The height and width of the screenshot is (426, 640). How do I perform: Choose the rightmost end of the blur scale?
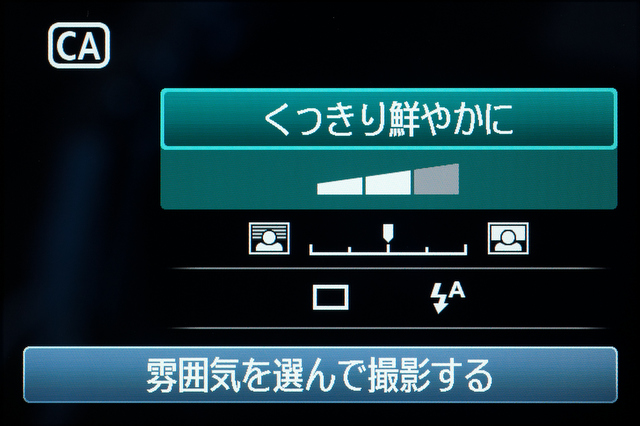point(465,249)
